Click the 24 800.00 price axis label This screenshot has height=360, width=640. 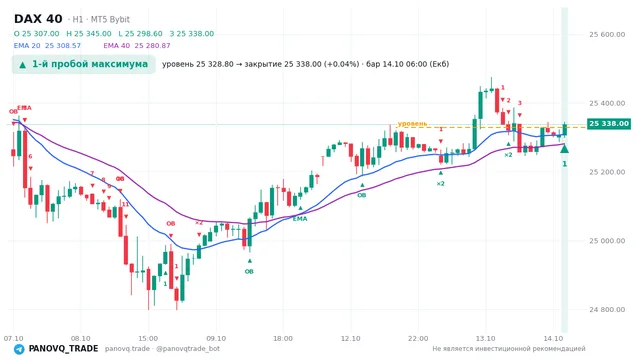607,309
